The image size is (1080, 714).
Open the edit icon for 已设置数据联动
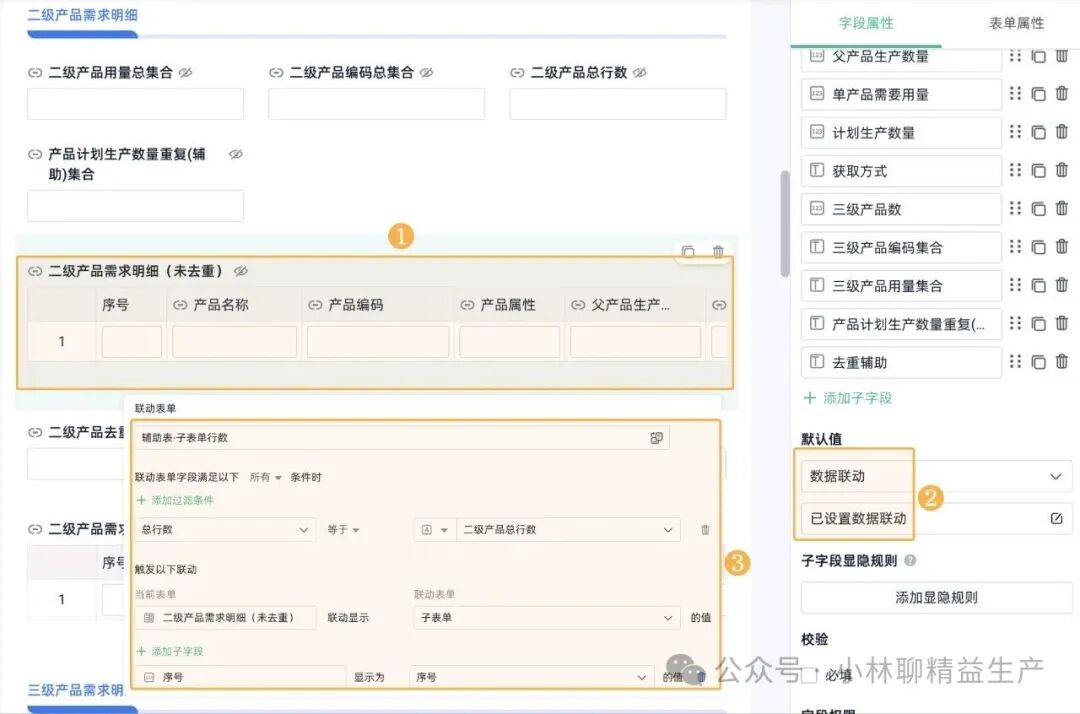[1056, 518]
